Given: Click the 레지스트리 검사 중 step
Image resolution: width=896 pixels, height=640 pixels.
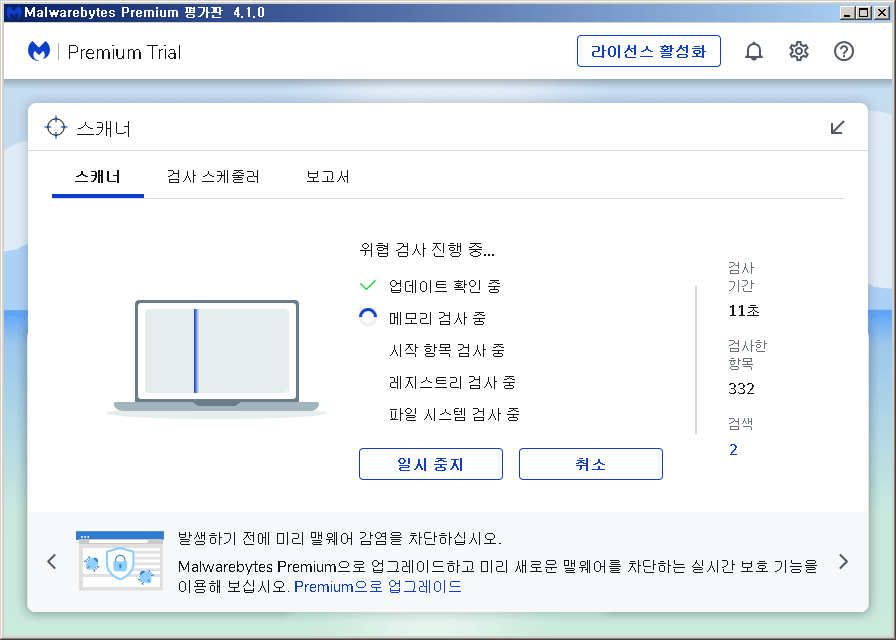Looking at the screenshot, I should coord(452,382).
